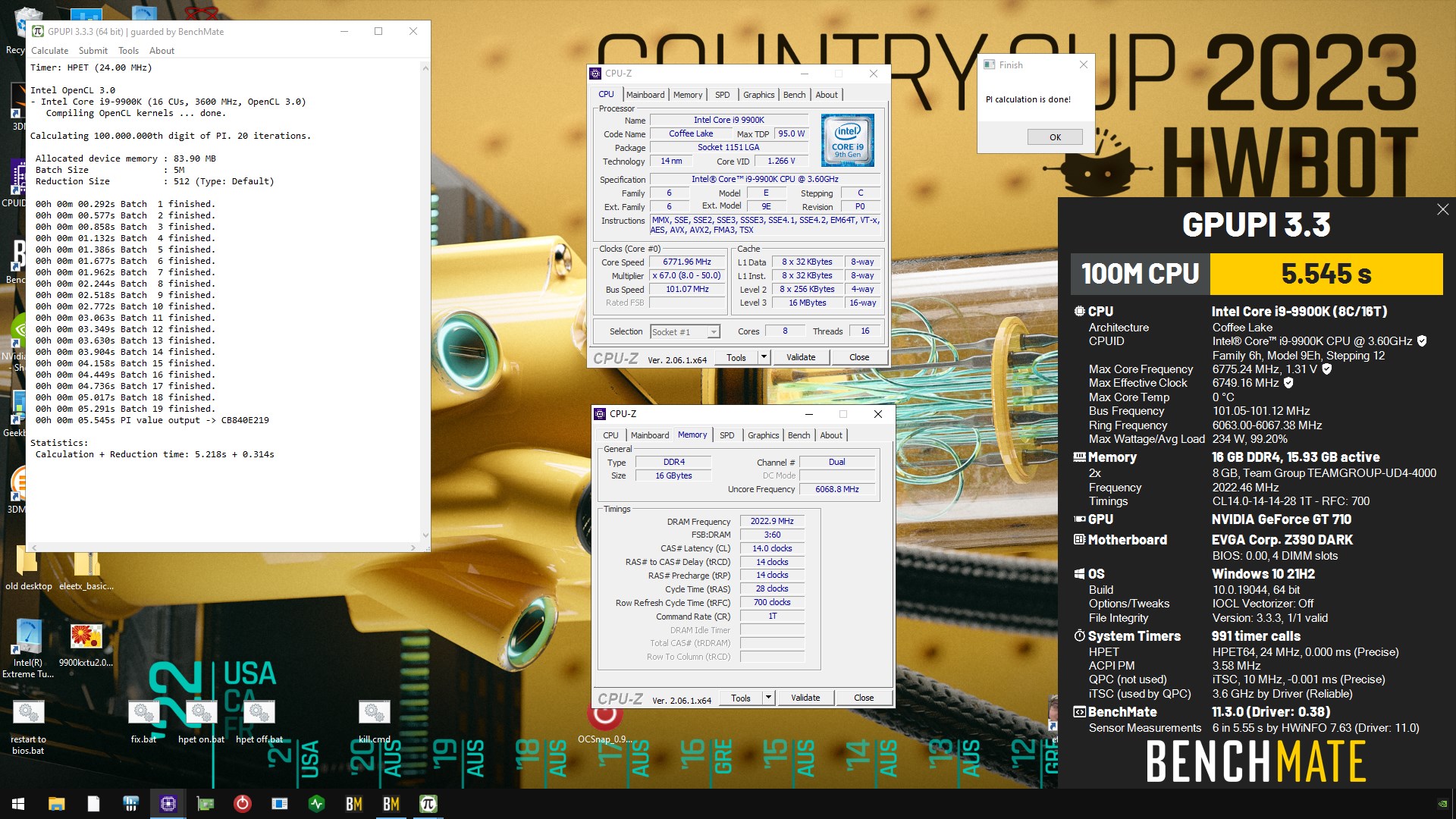Screen dimensions: 1456x819
Task: Run the 'hpet on.bat' desktop file
Action: point(201,721)
